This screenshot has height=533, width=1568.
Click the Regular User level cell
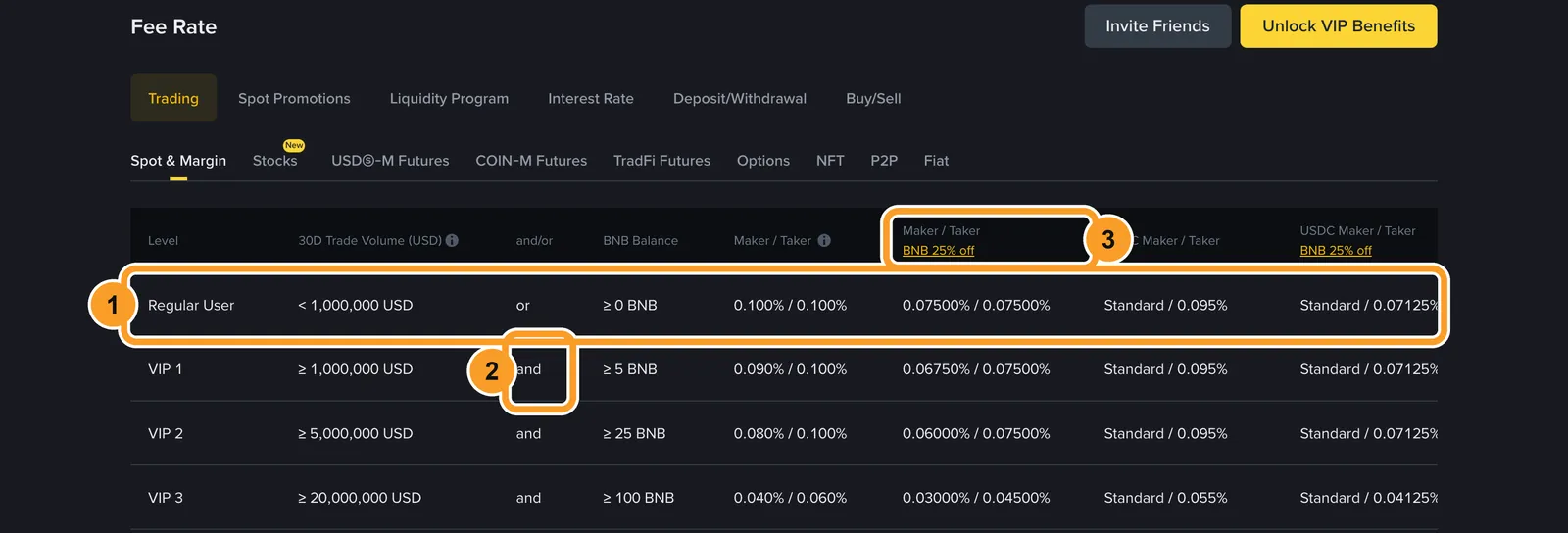point(191,306)
